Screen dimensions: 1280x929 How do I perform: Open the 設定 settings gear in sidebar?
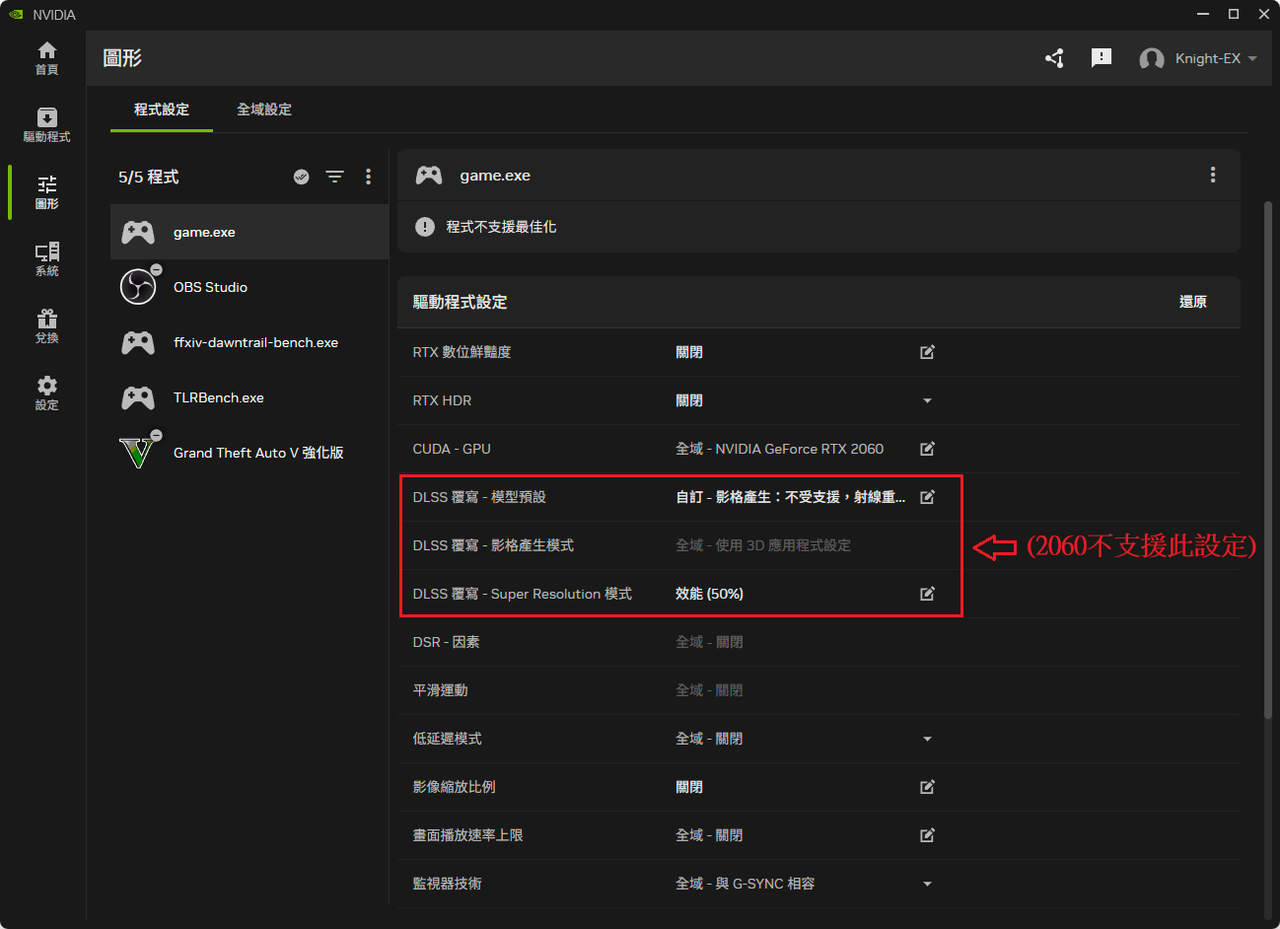[47, 393]
